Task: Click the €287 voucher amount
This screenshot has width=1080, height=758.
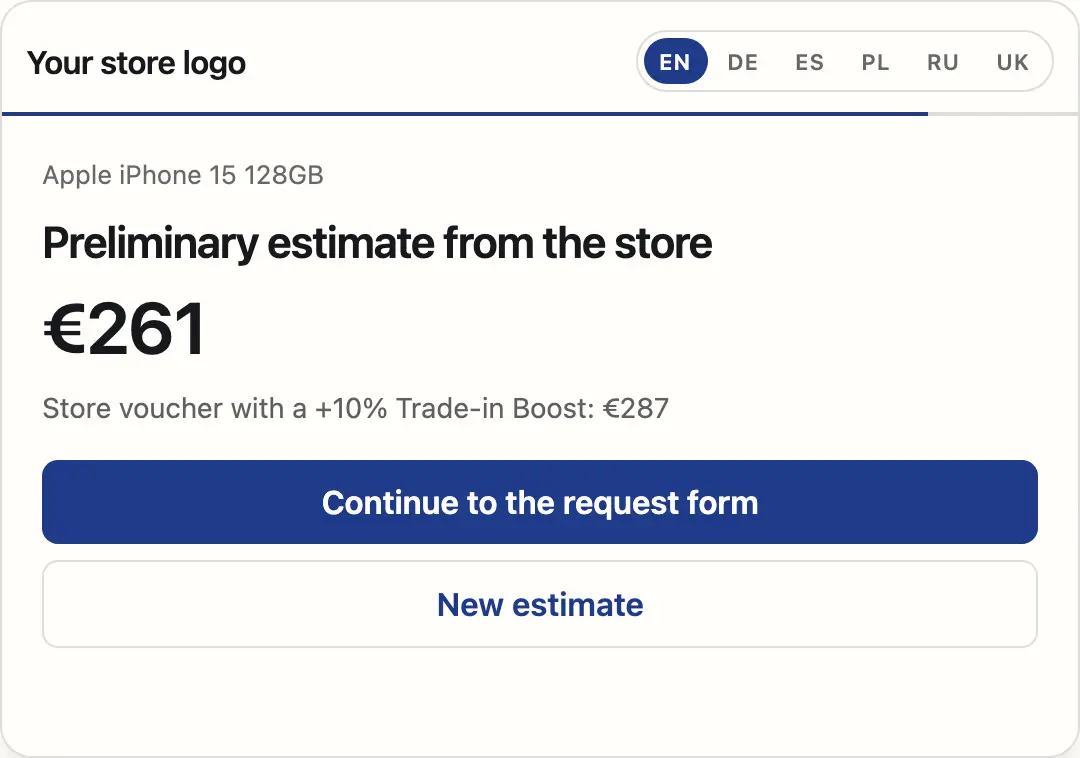Action: [636, 408]
